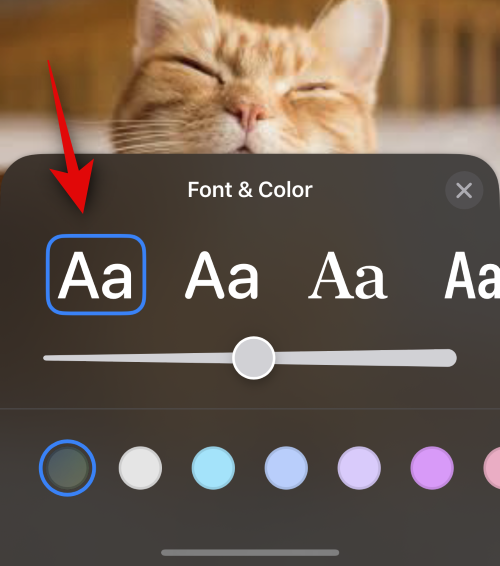Screen dimensions: 500x566
Task: Select the partially visible condensed Aa font
Action: click(472, 275)
